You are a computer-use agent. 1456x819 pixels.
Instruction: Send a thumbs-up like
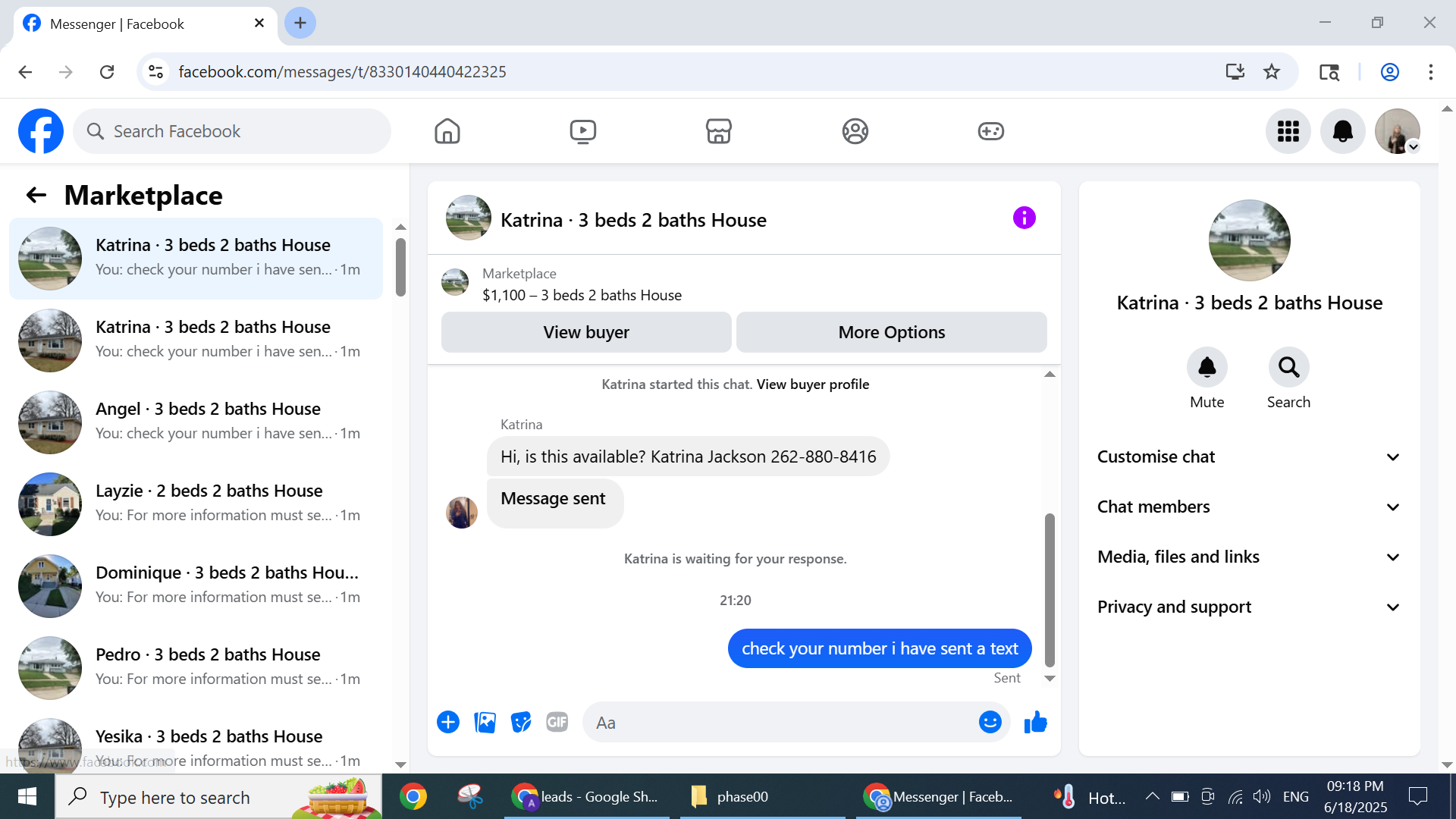1035,722
